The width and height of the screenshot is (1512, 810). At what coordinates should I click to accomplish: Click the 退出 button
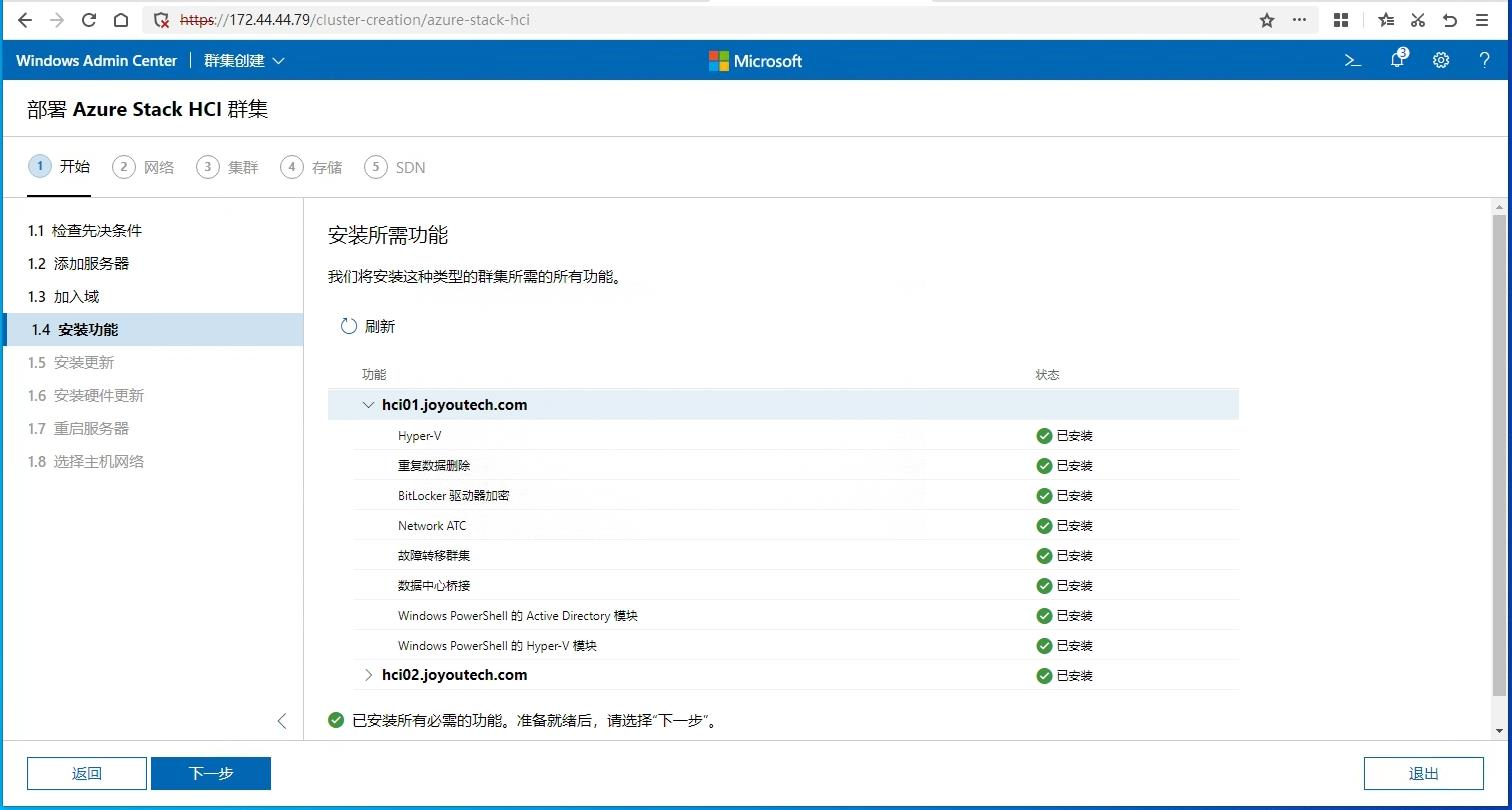pyautogui.click(x=1423, y=773)
